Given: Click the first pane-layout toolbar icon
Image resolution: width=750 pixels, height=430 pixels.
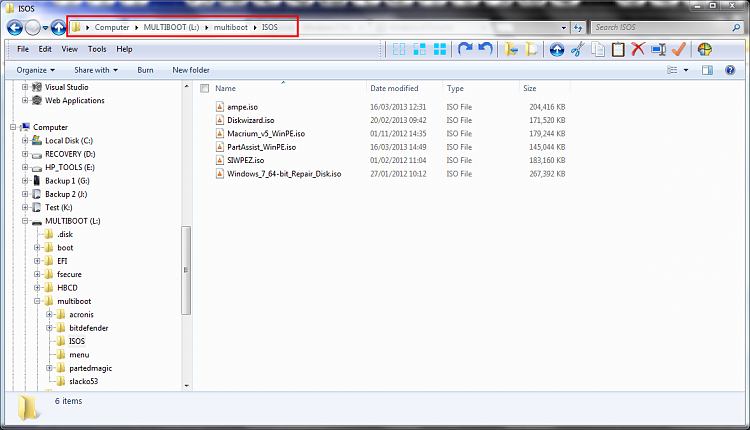Looking at the screenshot, I should pyautogui.click(x=399, y=49).
